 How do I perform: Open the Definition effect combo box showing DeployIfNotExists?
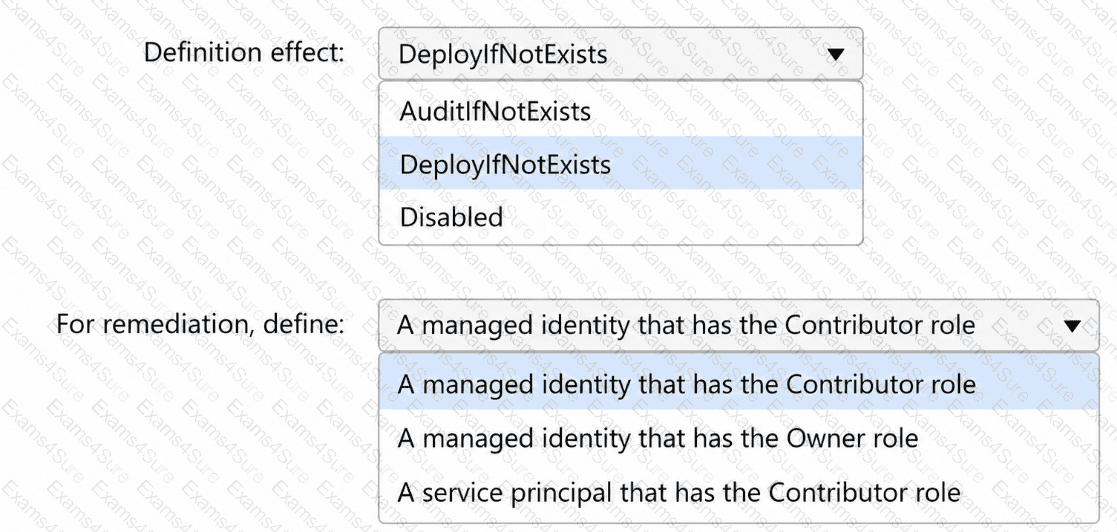coord(620,53)
